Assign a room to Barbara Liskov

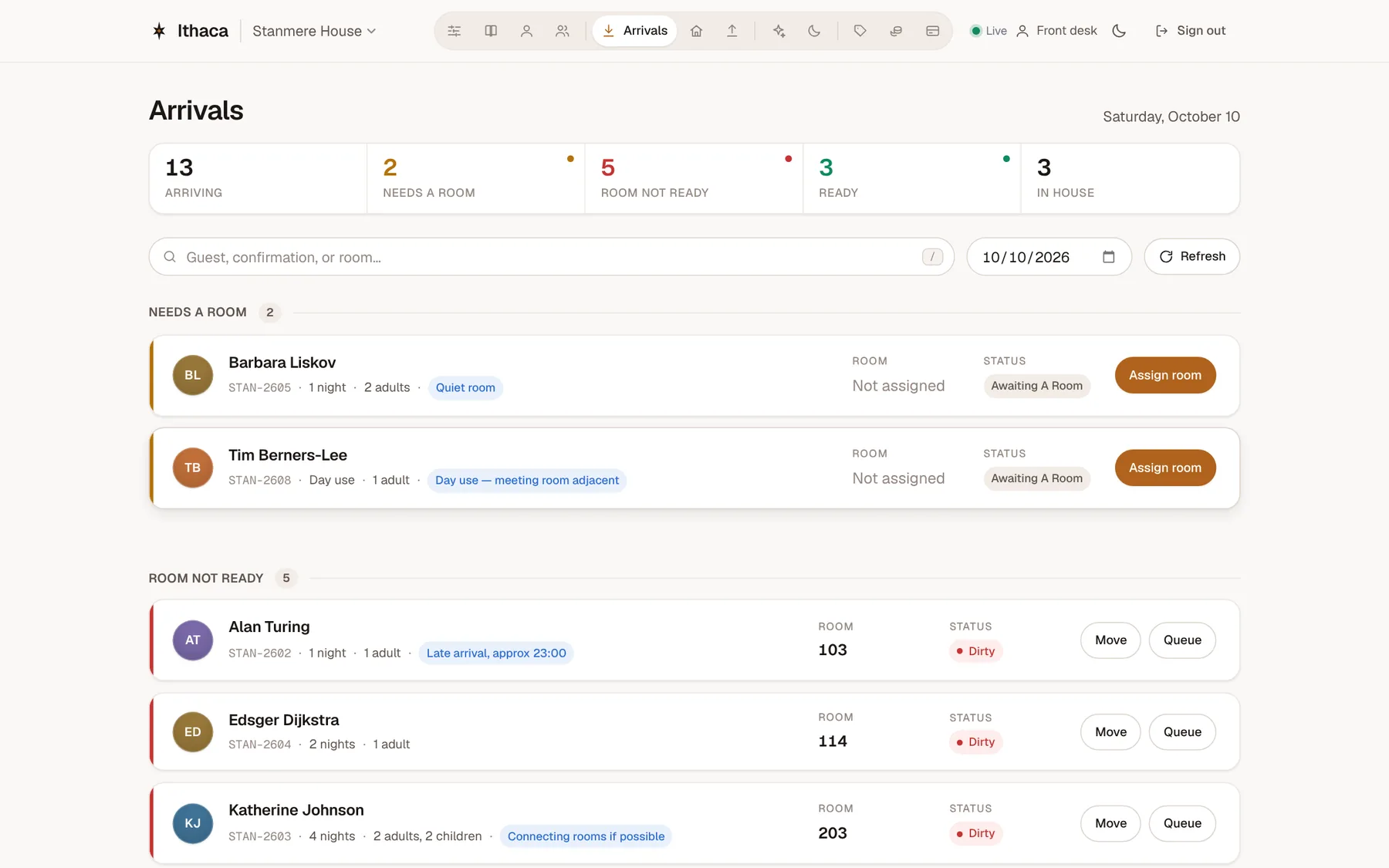1165,375
